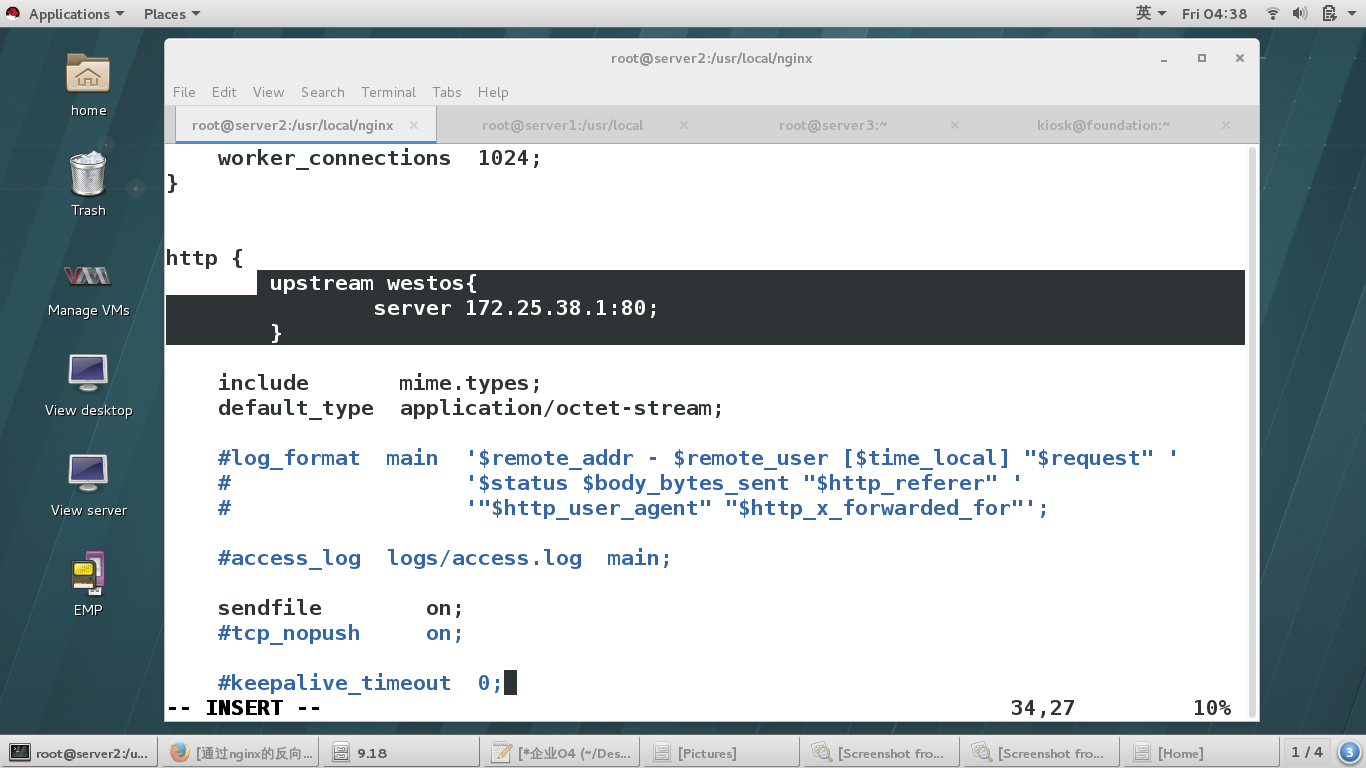Select the root@server2:/usr/local/nginx tab
Screen dimensions: 1366x768
click(293, 125)
